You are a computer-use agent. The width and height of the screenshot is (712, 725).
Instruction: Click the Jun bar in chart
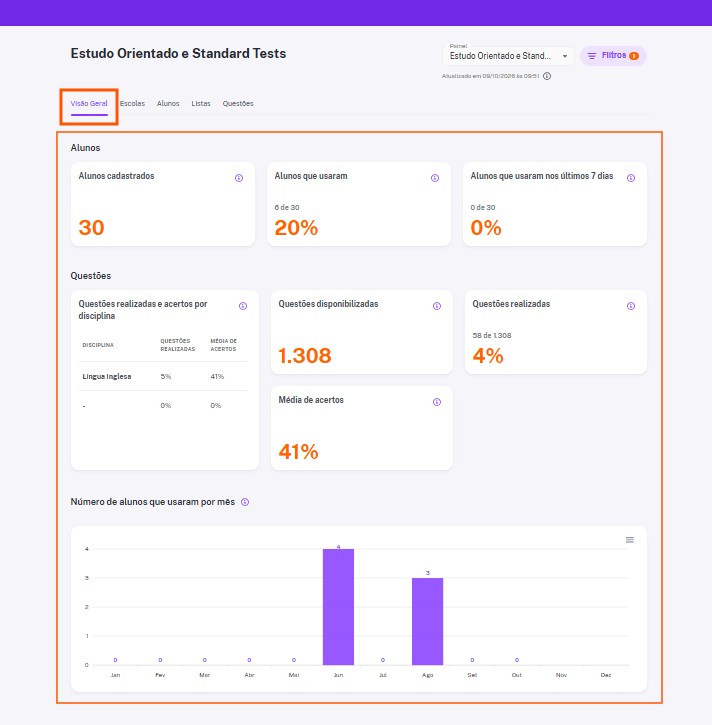coord(338,607)
